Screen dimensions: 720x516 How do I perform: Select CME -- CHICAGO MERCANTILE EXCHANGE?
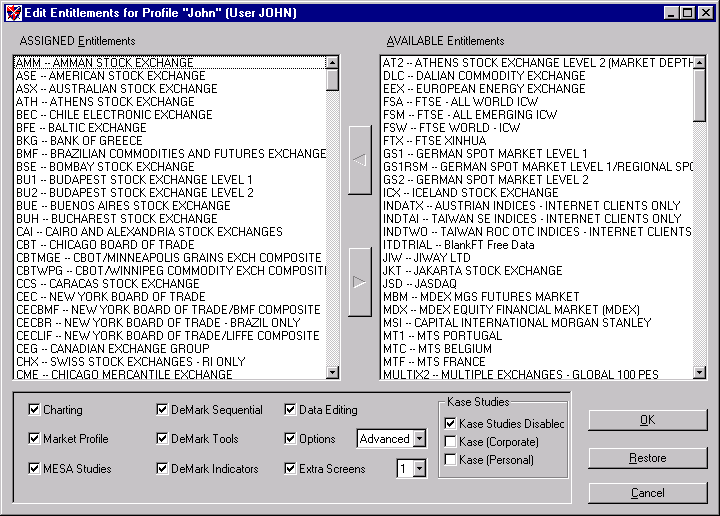[170, 374]
